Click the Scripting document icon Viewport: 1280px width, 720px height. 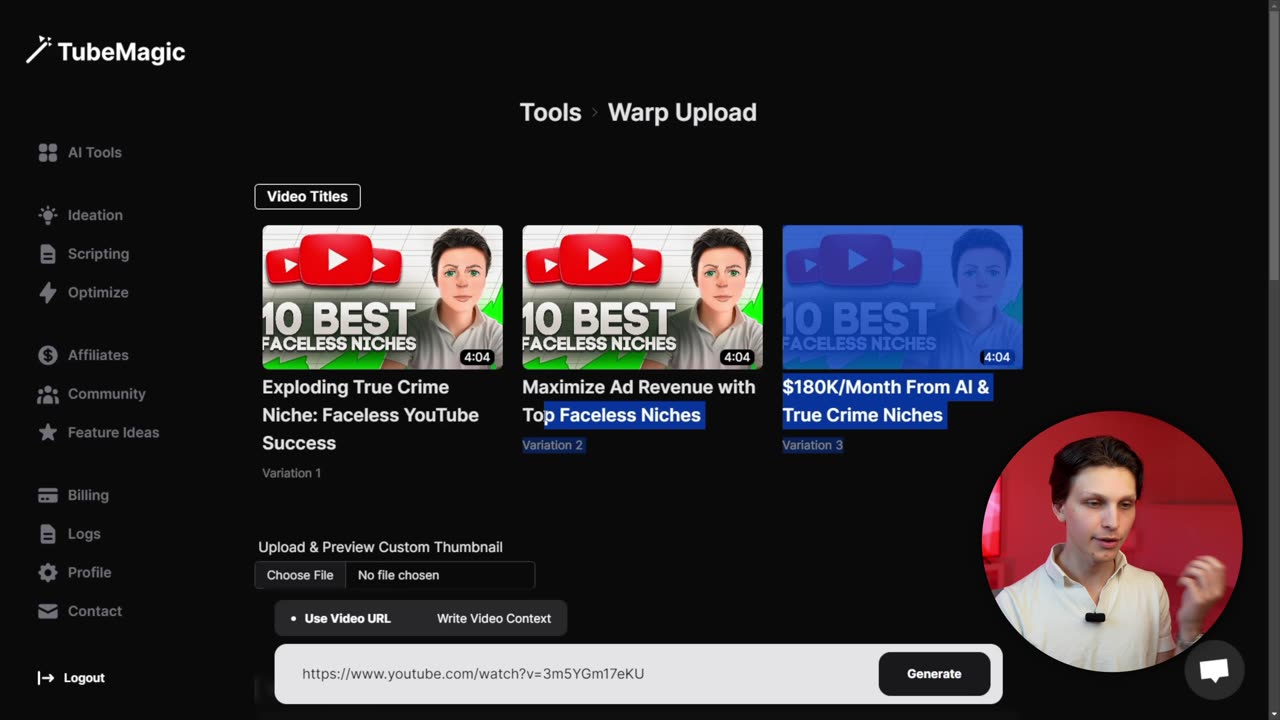[x=48, y=254]
